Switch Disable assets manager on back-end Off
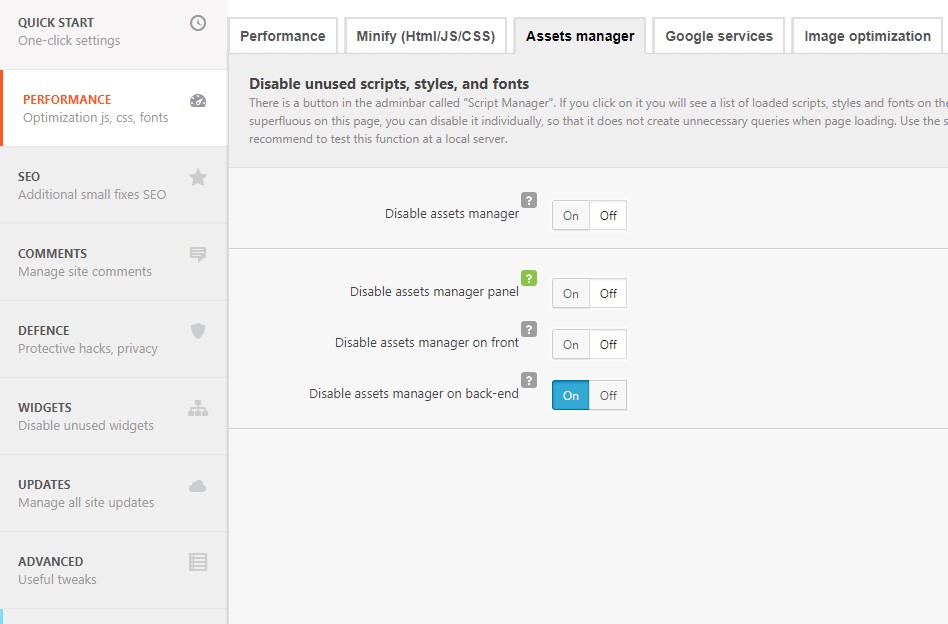 [x=608, y=396]
